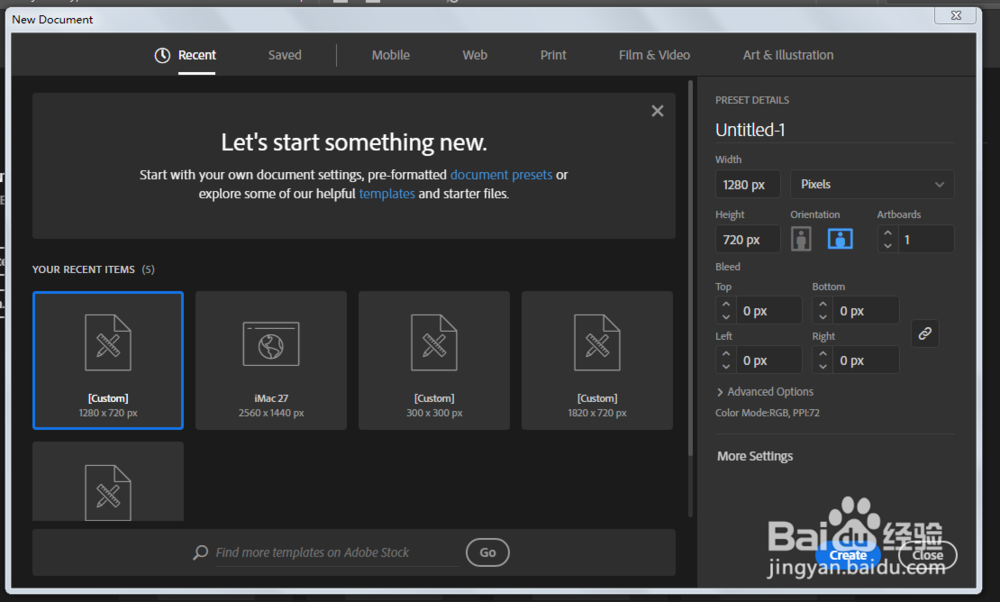Increase the Right bleed value
Viewport: 1000px width, 602px height.
[823, 354]
